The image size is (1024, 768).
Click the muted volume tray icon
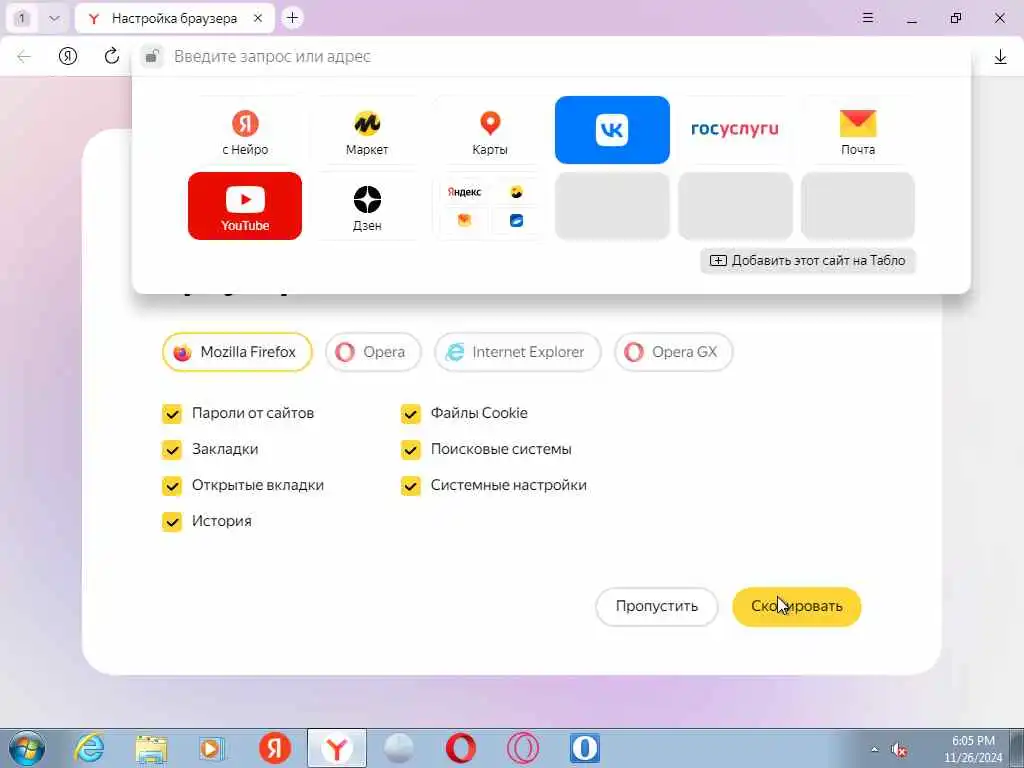(x=899, y=750)
